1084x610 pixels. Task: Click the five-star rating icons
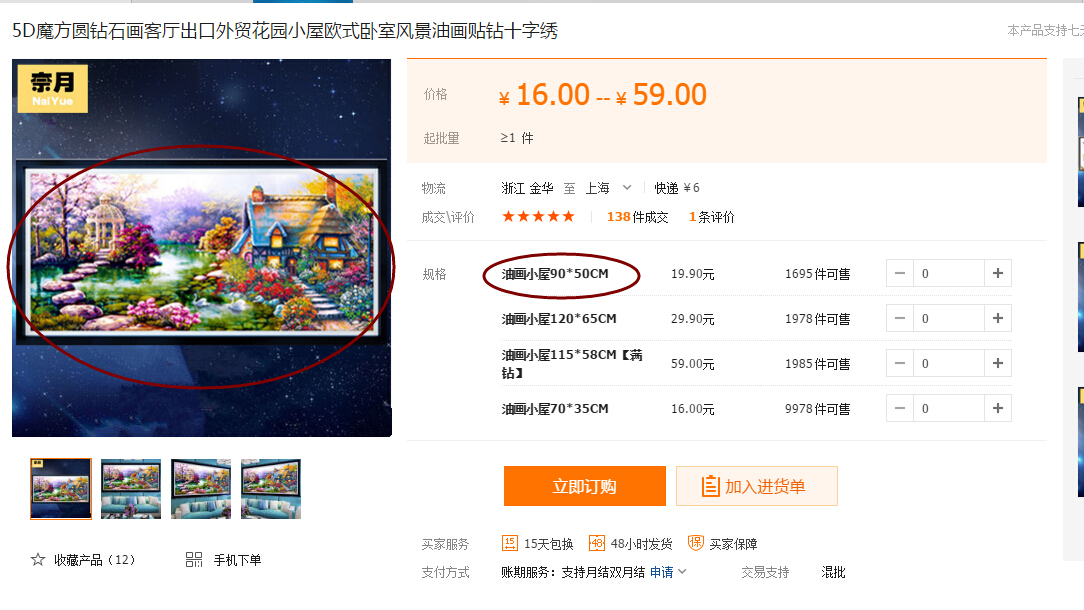point(539,216)
